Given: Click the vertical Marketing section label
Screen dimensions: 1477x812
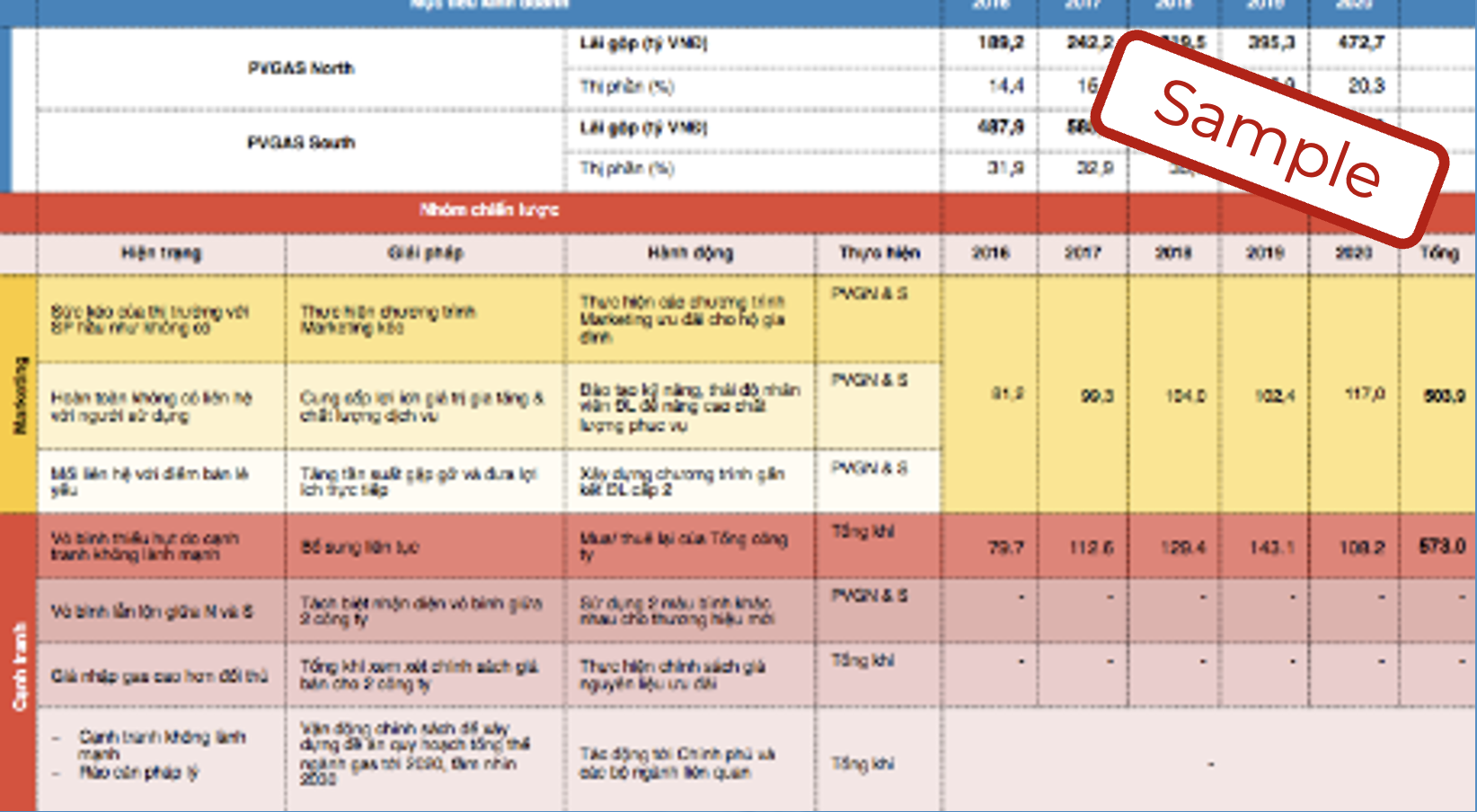Looking at the screenshot, I should (19, 395).
